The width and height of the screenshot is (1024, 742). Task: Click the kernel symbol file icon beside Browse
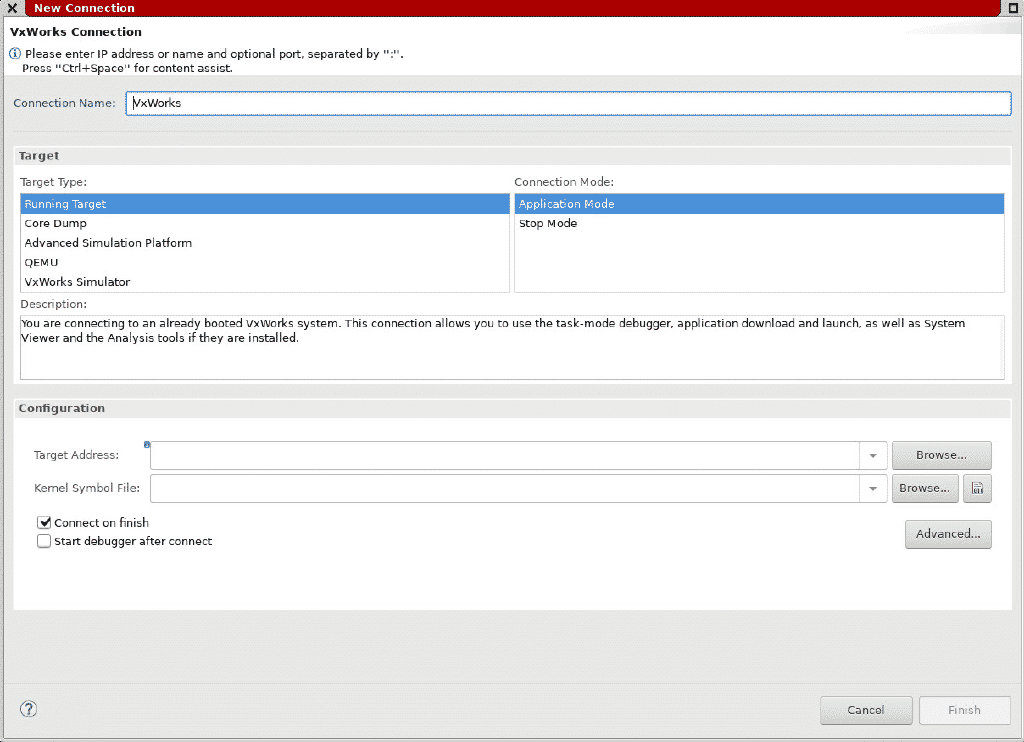(977, 488)
